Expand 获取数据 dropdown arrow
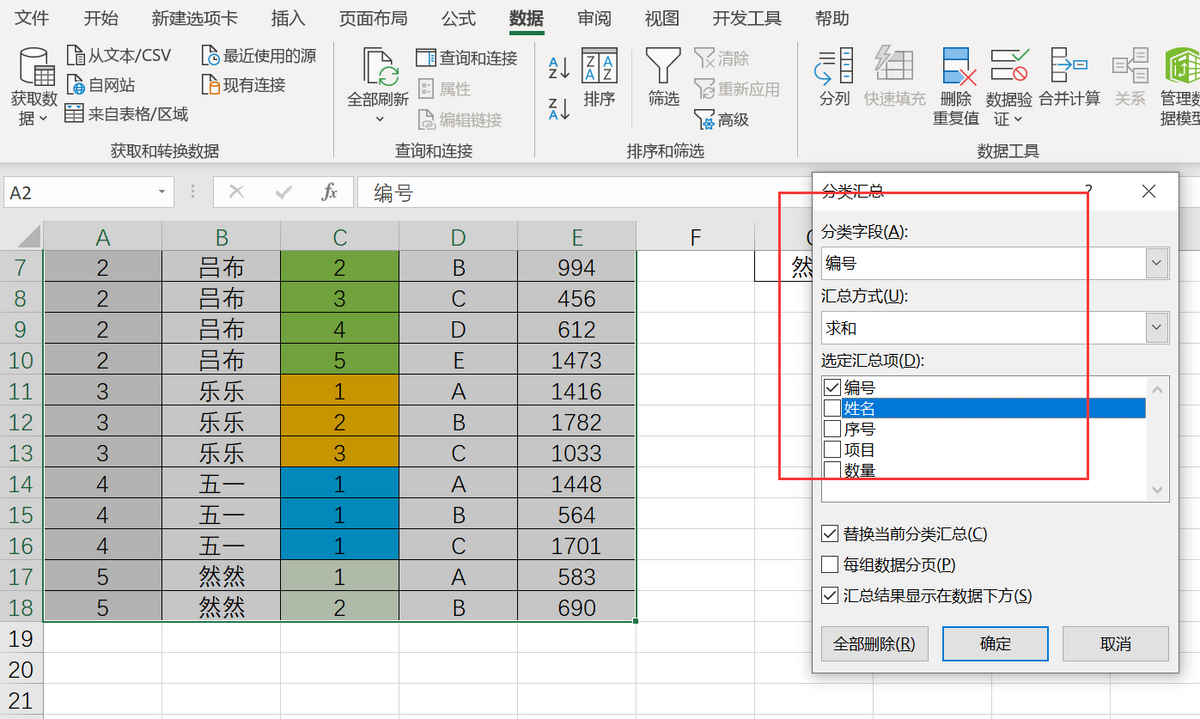Screen dimensions: 1200x719 42,118
